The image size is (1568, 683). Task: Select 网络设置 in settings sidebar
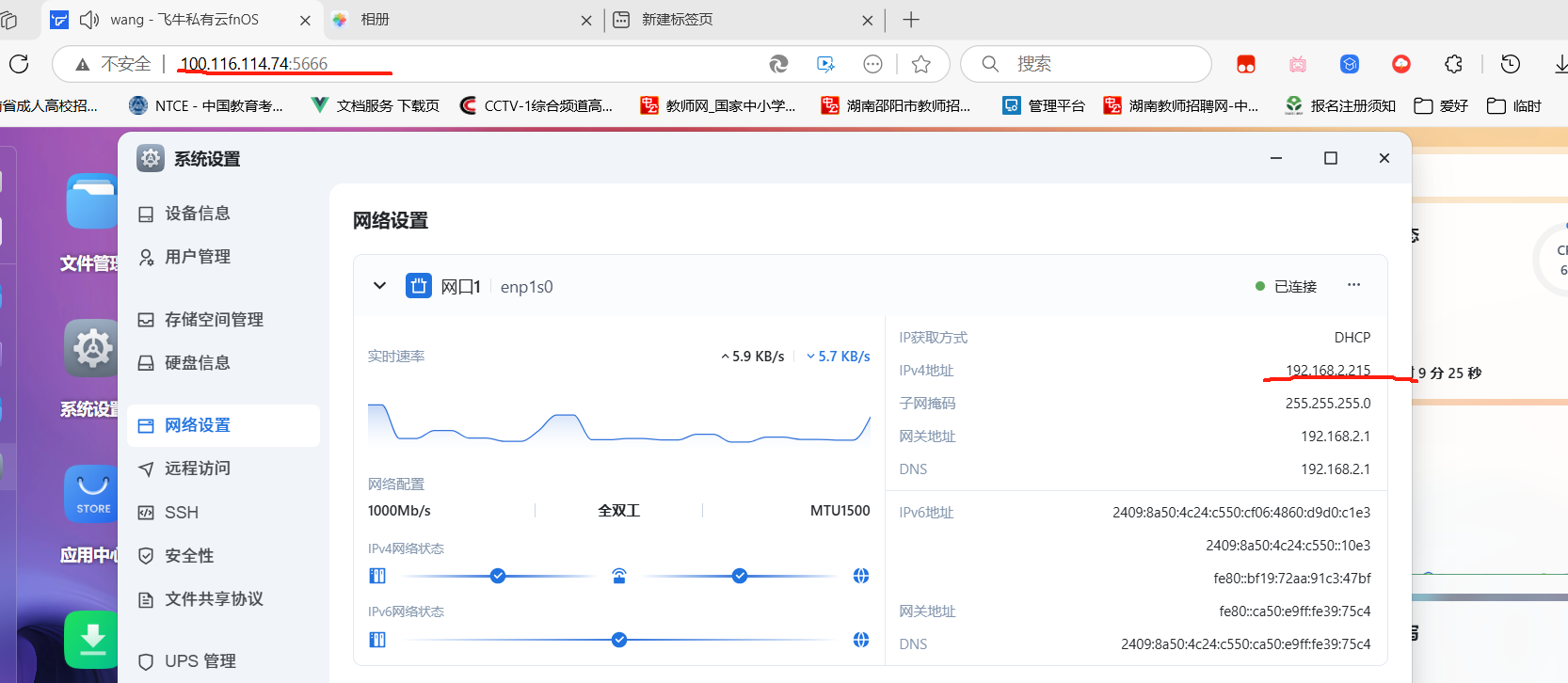coord(223,425)
